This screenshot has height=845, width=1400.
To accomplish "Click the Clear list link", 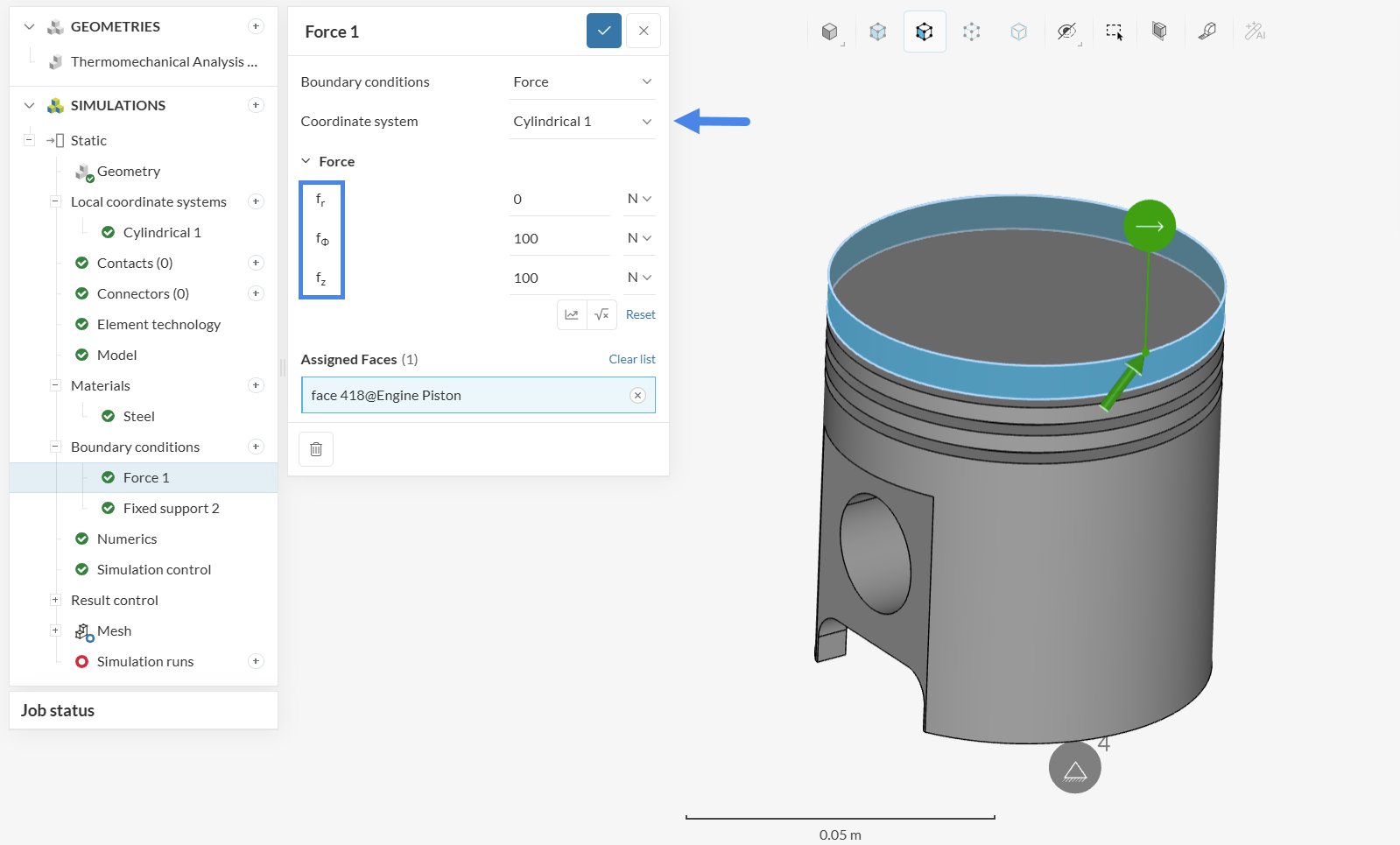I will pos(632,359).
